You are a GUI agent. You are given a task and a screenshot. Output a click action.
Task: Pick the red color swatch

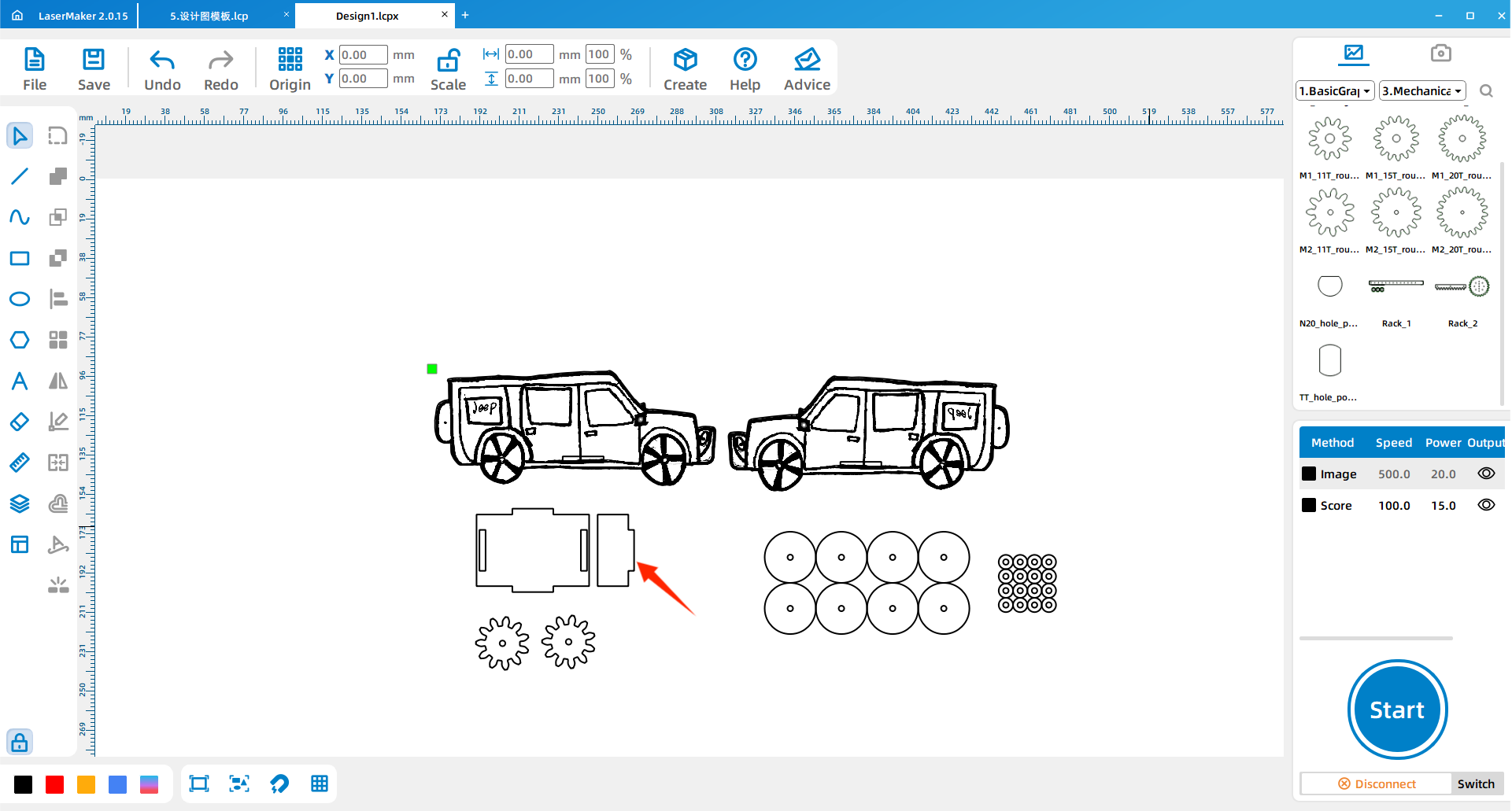click(55, 784)
